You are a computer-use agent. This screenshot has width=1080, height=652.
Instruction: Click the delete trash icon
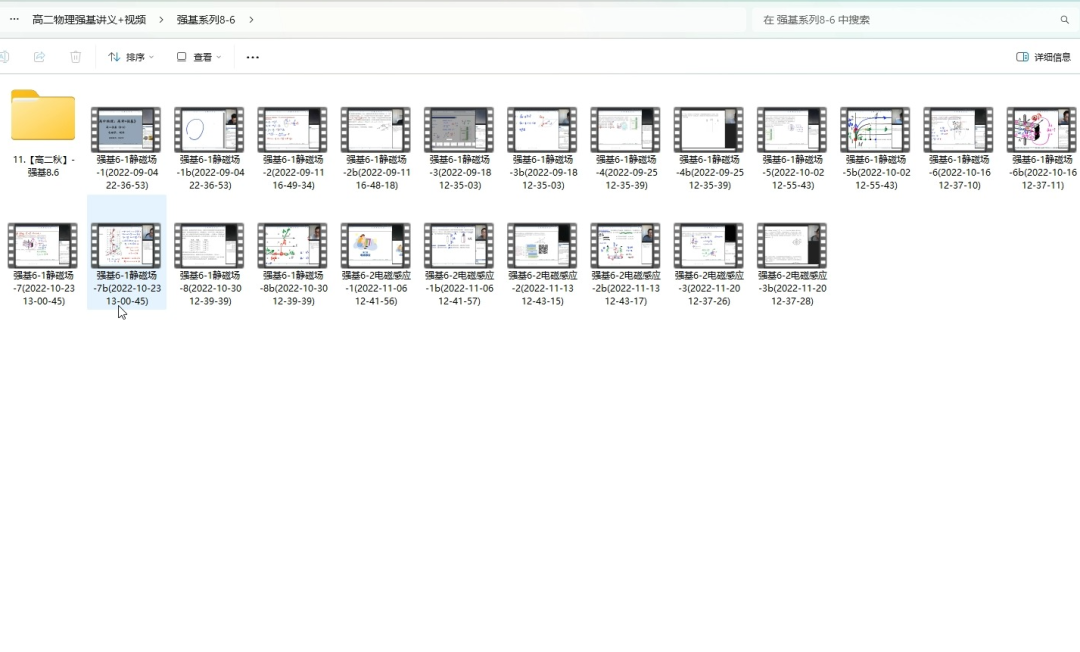pyautogui.click(x=76, y=57)
